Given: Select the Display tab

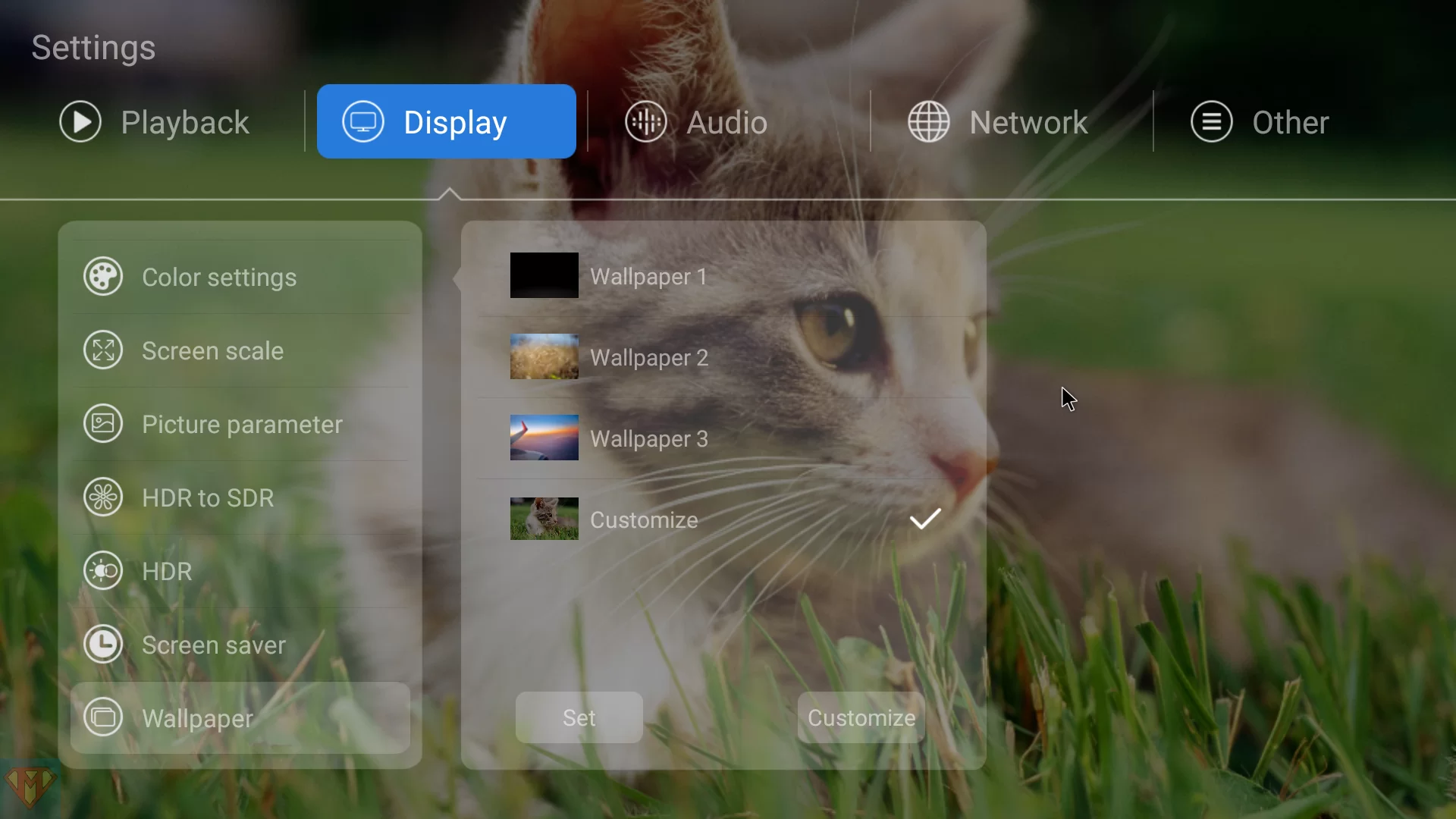Looking at the screenshot, I should [x=447, y=121].
